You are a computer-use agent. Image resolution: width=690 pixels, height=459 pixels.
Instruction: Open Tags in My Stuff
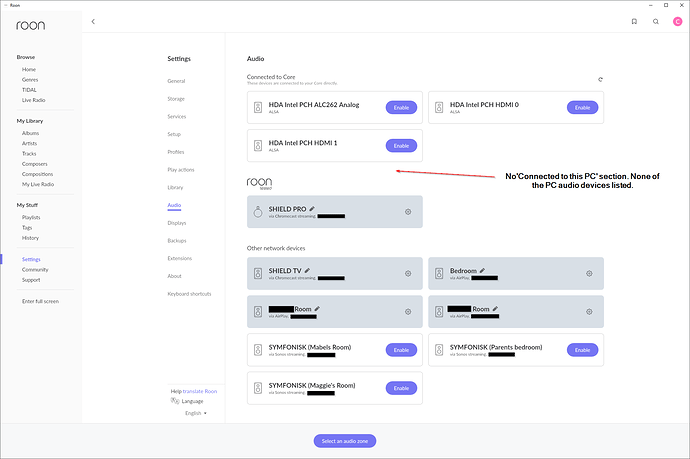point(27,228)
